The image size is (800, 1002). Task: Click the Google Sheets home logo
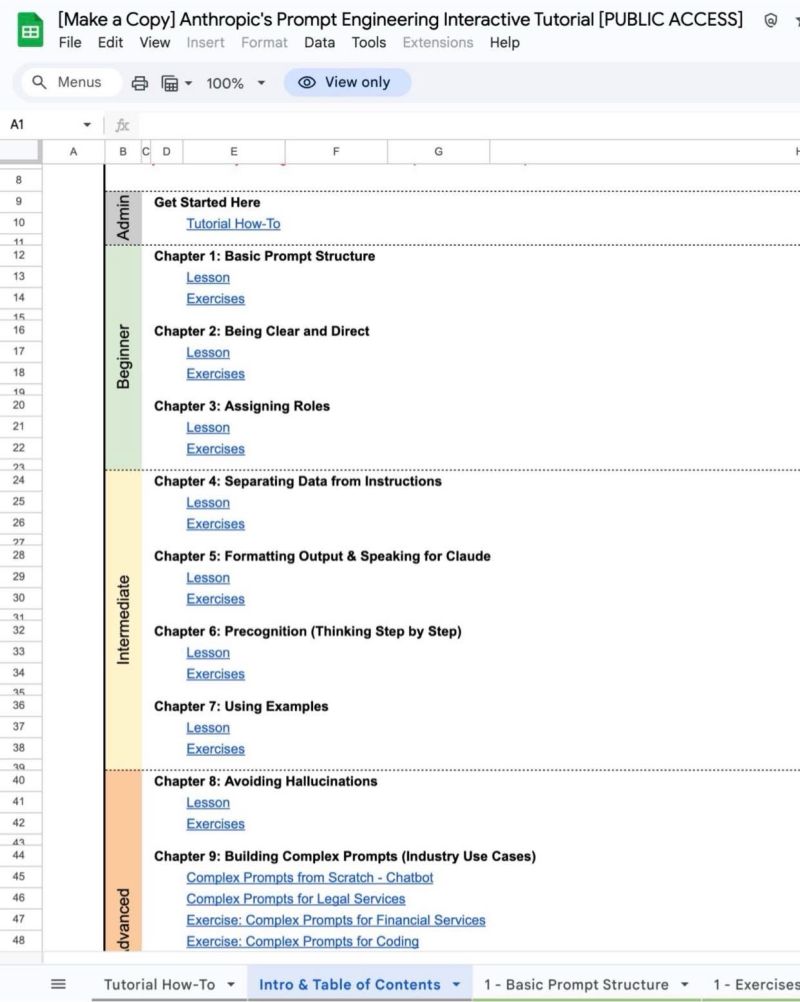point(31,31)
